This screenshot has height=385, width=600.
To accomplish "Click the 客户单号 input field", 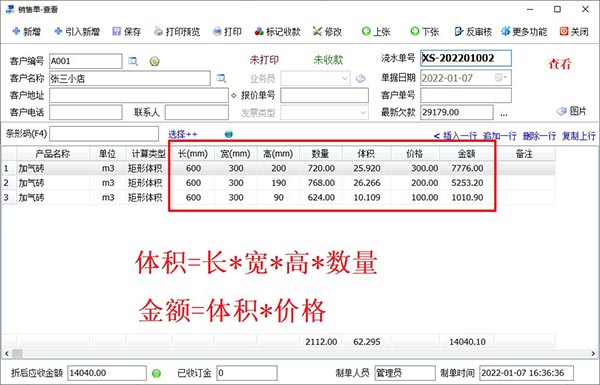I will pyautogui.click(x=466, y=95).
